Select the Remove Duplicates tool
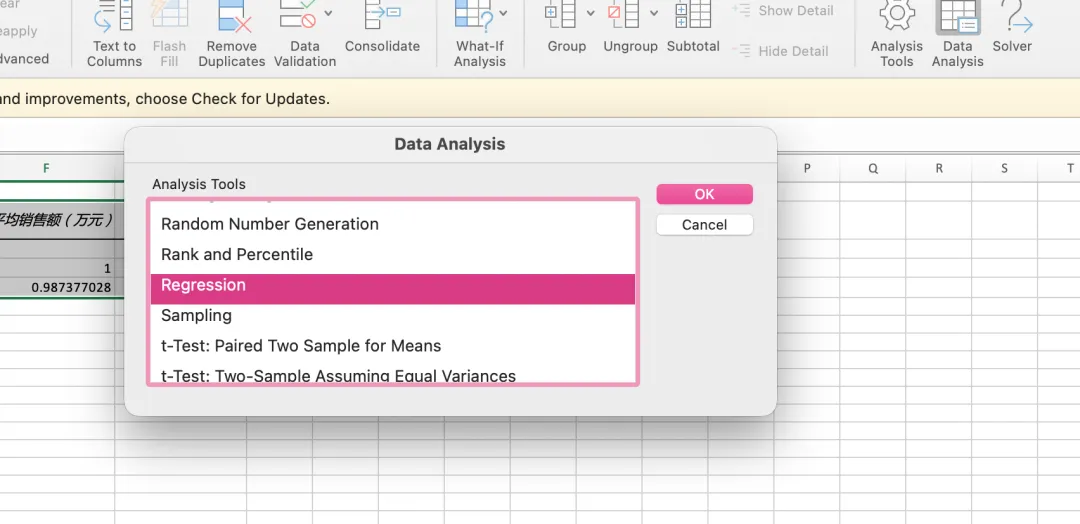Viewport: 1080px width, 524px height. click(232, 16)
